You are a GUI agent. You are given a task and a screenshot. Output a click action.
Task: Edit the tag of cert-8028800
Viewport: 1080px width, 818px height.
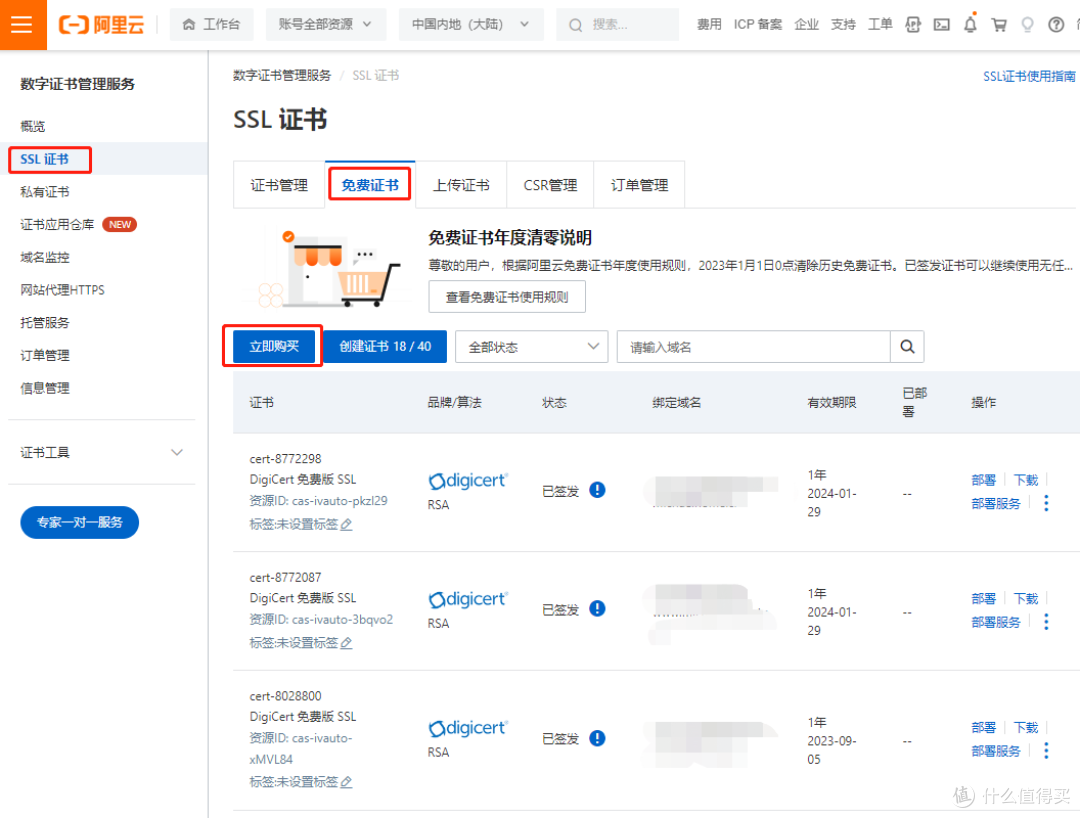click(346, 782)
